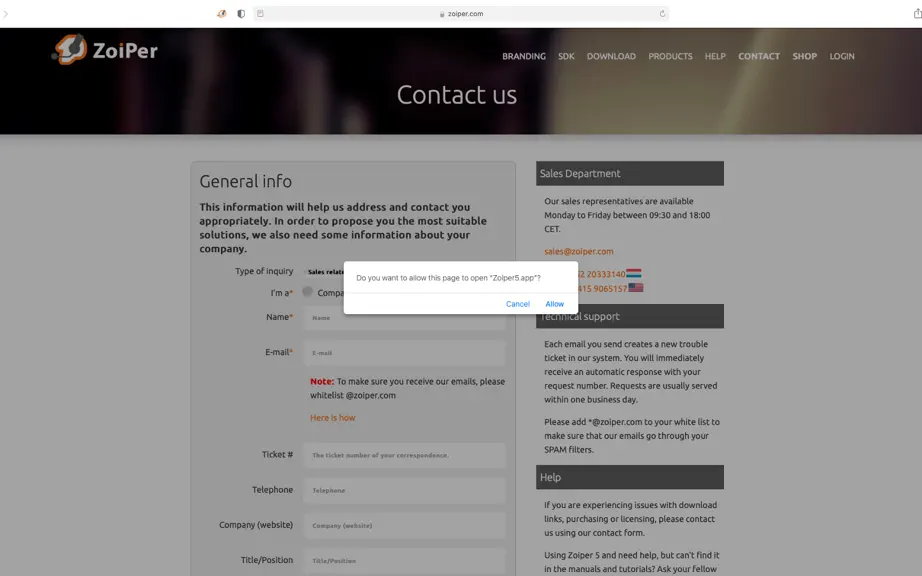This screenshot has height=576, width=922.
Task: Open the reader view icon in address bar
Action: point(260,14)
